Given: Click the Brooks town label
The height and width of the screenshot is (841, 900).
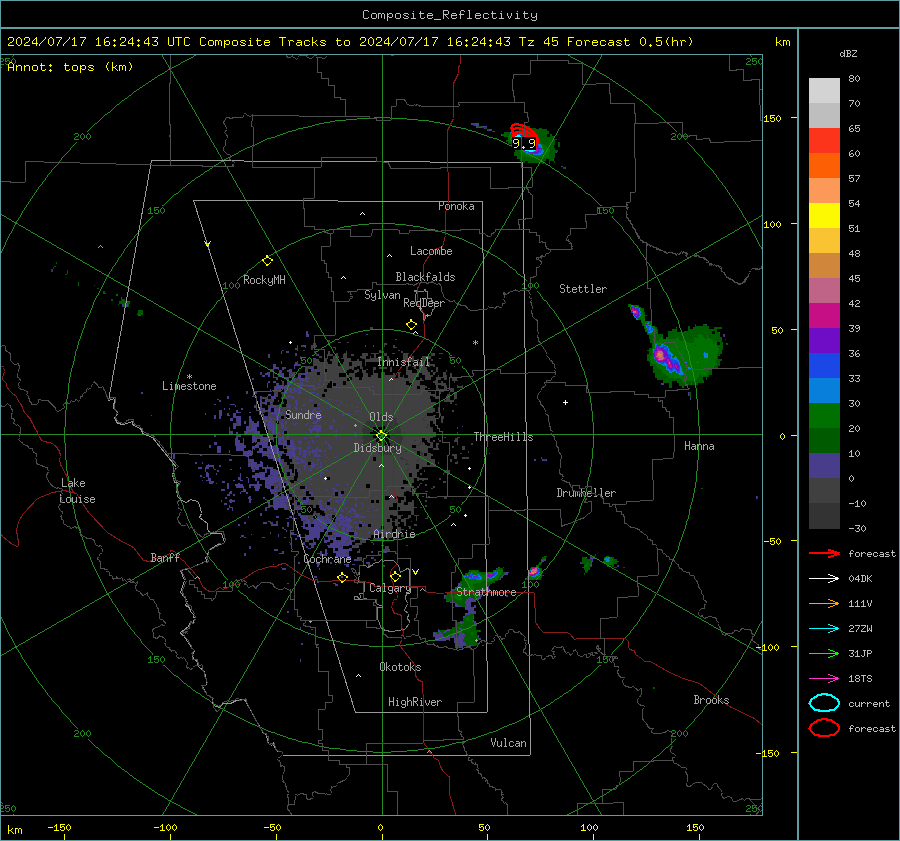Looking at the screenshot, I should 711,700.
